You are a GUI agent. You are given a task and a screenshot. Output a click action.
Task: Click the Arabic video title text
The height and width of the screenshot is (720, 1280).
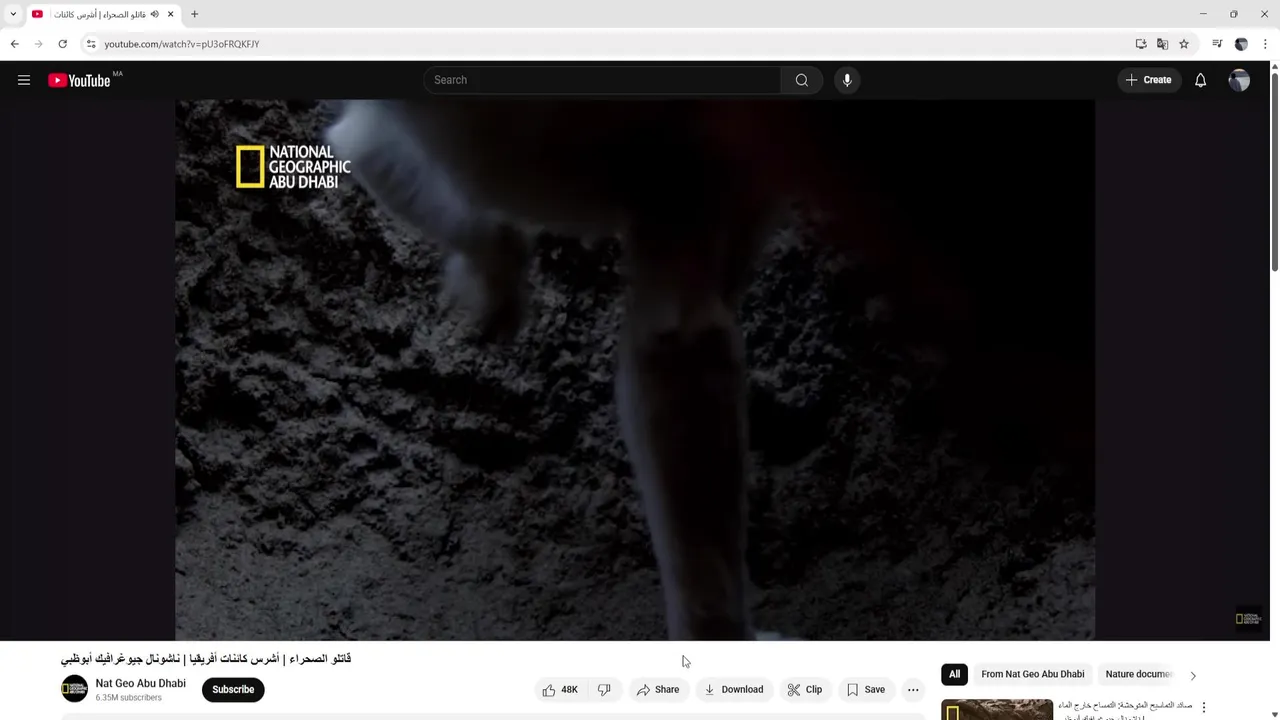206,659
